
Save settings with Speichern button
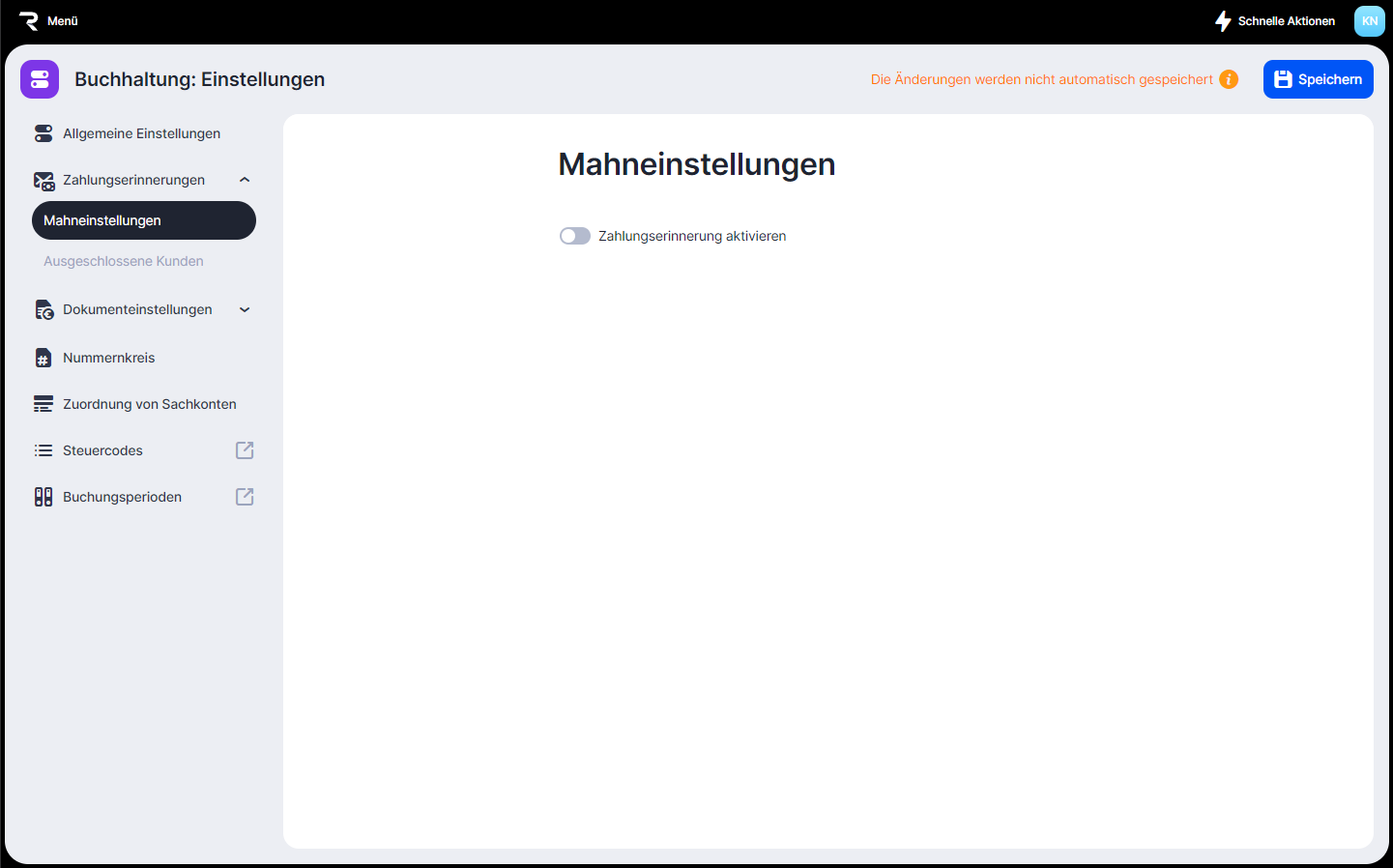pos(1318,79)
